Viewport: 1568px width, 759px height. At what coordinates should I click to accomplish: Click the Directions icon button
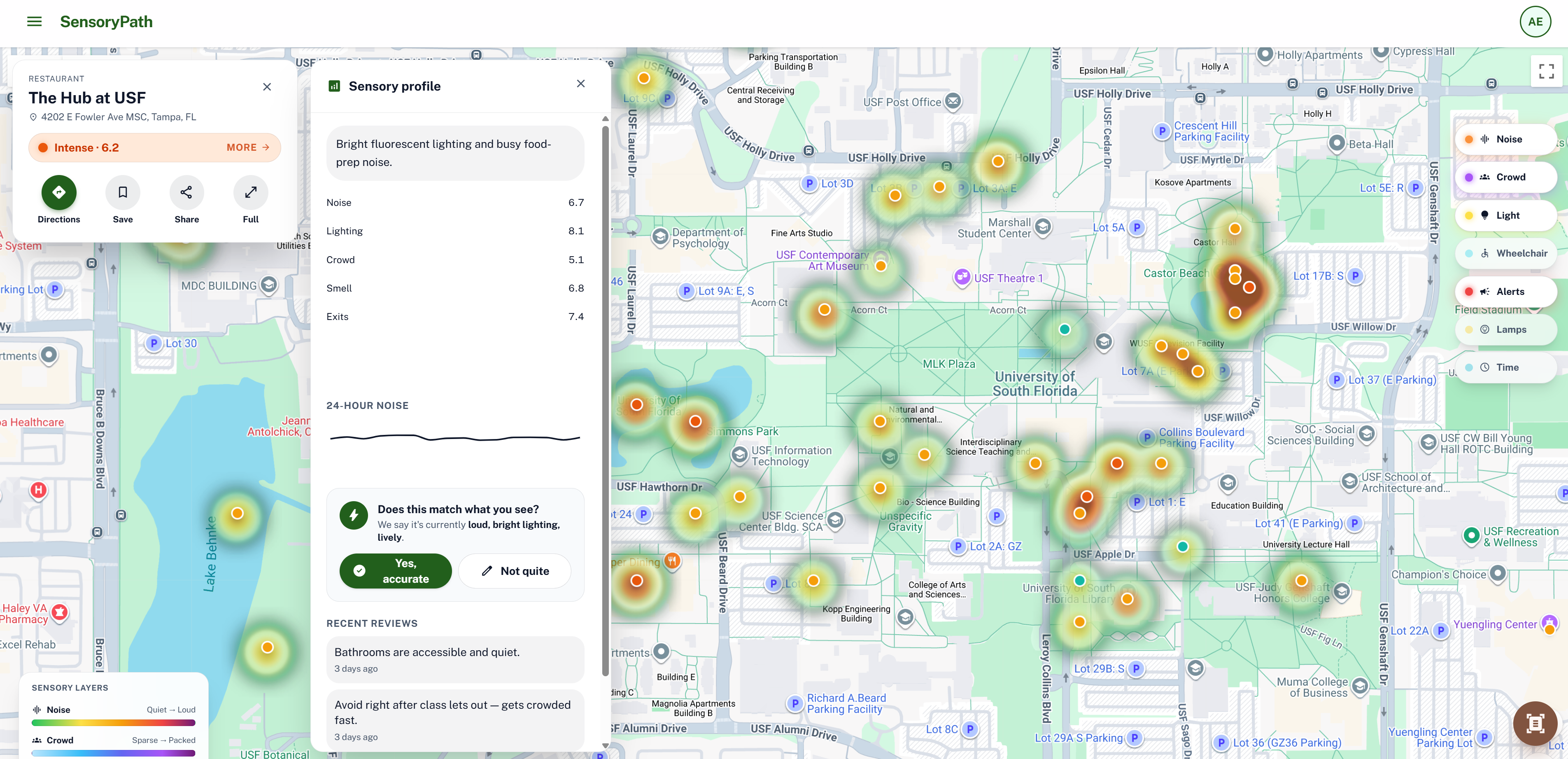click(x=58, y=192)
